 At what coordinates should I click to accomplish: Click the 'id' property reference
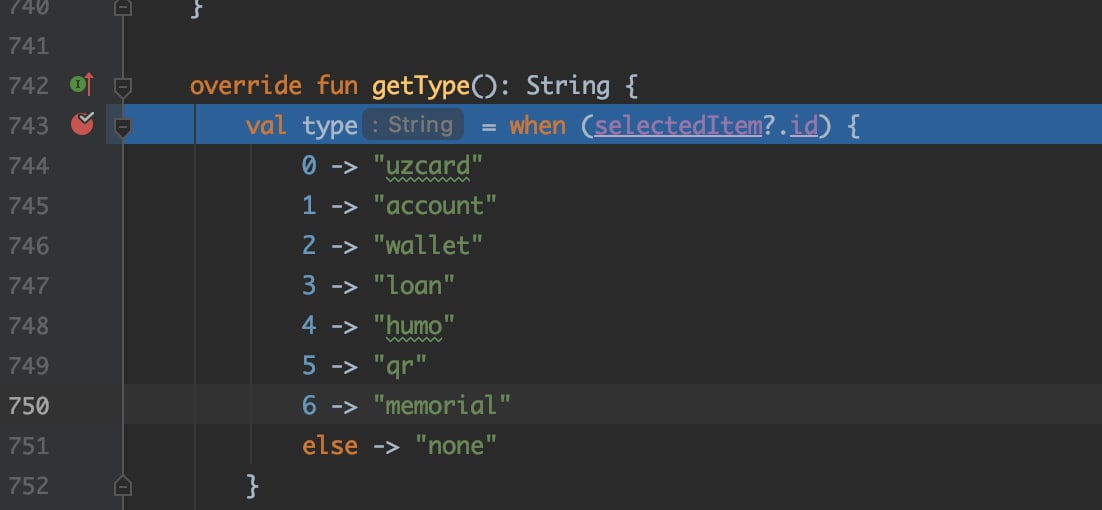804,126
